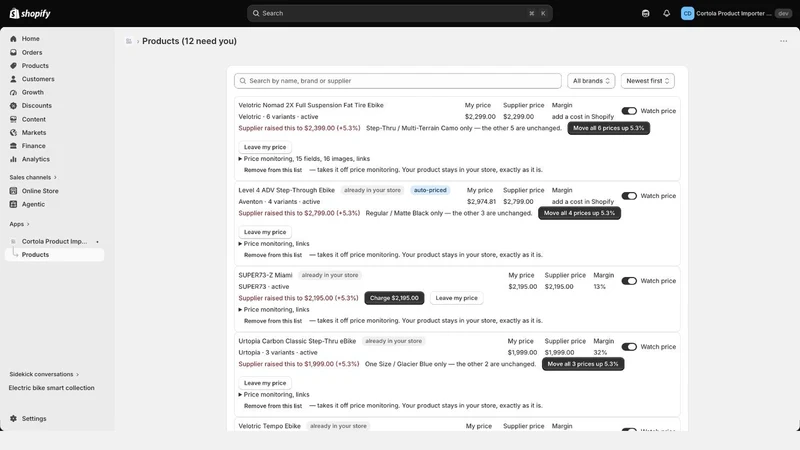Click the Customers person icon
This screenshot has height=450, width=800.
point(13,79)
